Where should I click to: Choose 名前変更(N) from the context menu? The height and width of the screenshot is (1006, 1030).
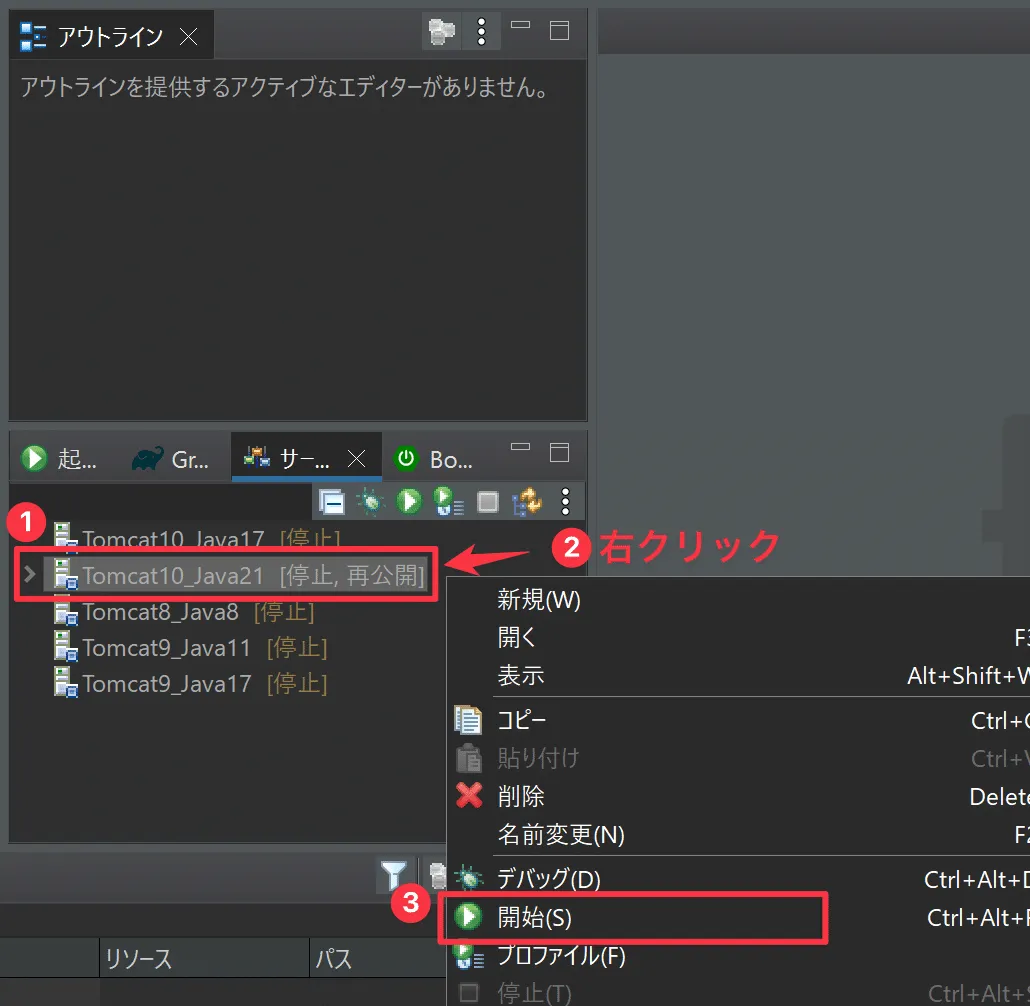738,835
